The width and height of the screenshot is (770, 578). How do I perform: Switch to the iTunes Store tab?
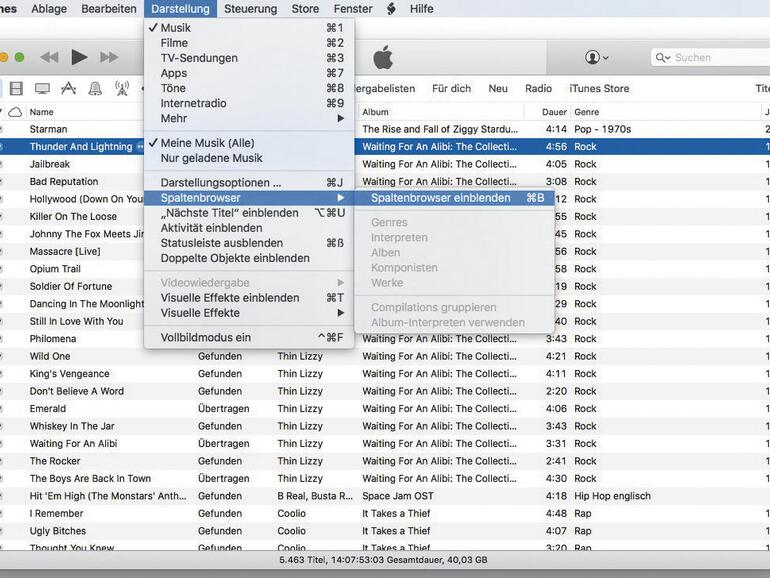599,89
